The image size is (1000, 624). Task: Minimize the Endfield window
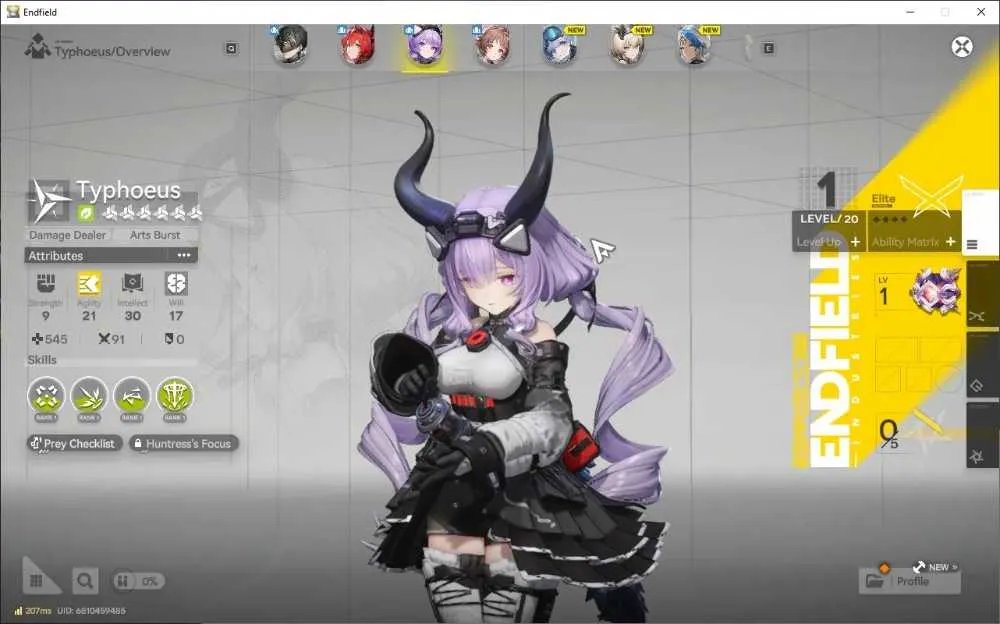pos(911,12)
